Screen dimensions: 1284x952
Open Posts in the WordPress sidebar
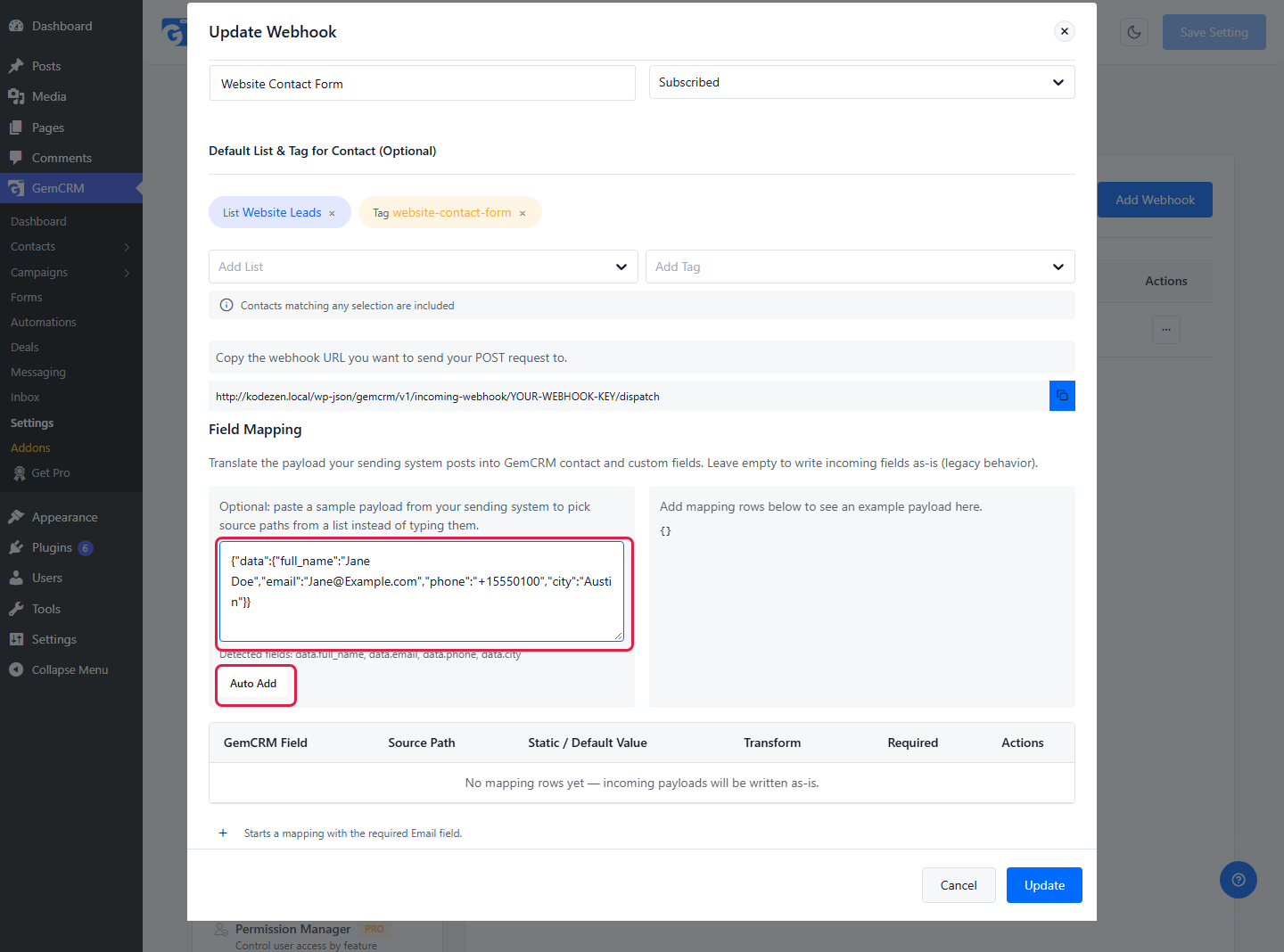tap(46, 66)
